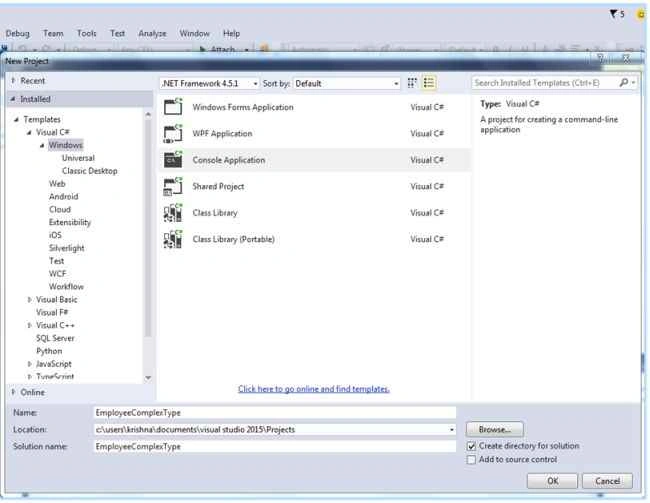Click the feedback smiley icon
The width and height of the screenshot is (650, 503).
click(642, 15)
